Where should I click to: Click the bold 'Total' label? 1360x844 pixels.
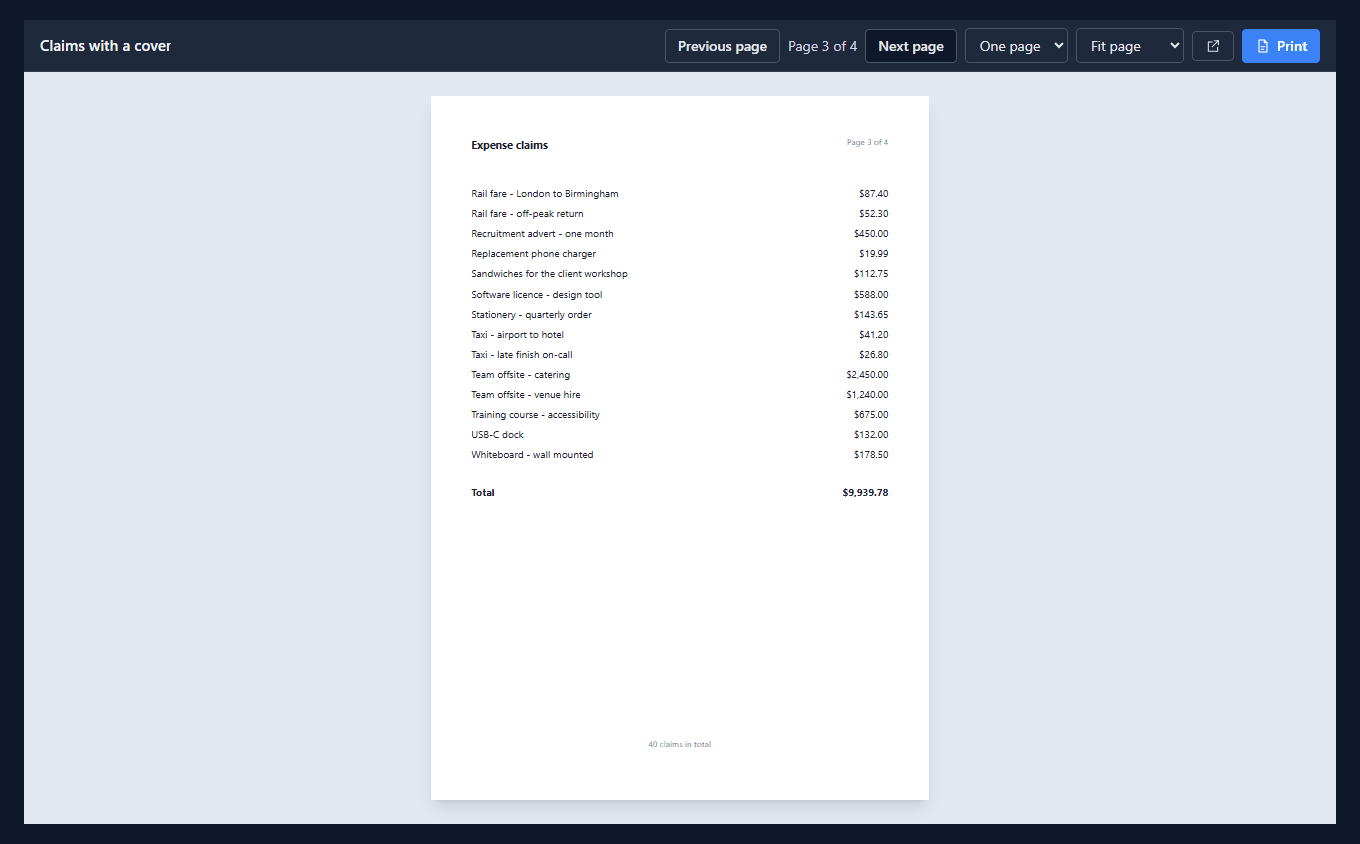pyautogui.click(x=483, y=493)
